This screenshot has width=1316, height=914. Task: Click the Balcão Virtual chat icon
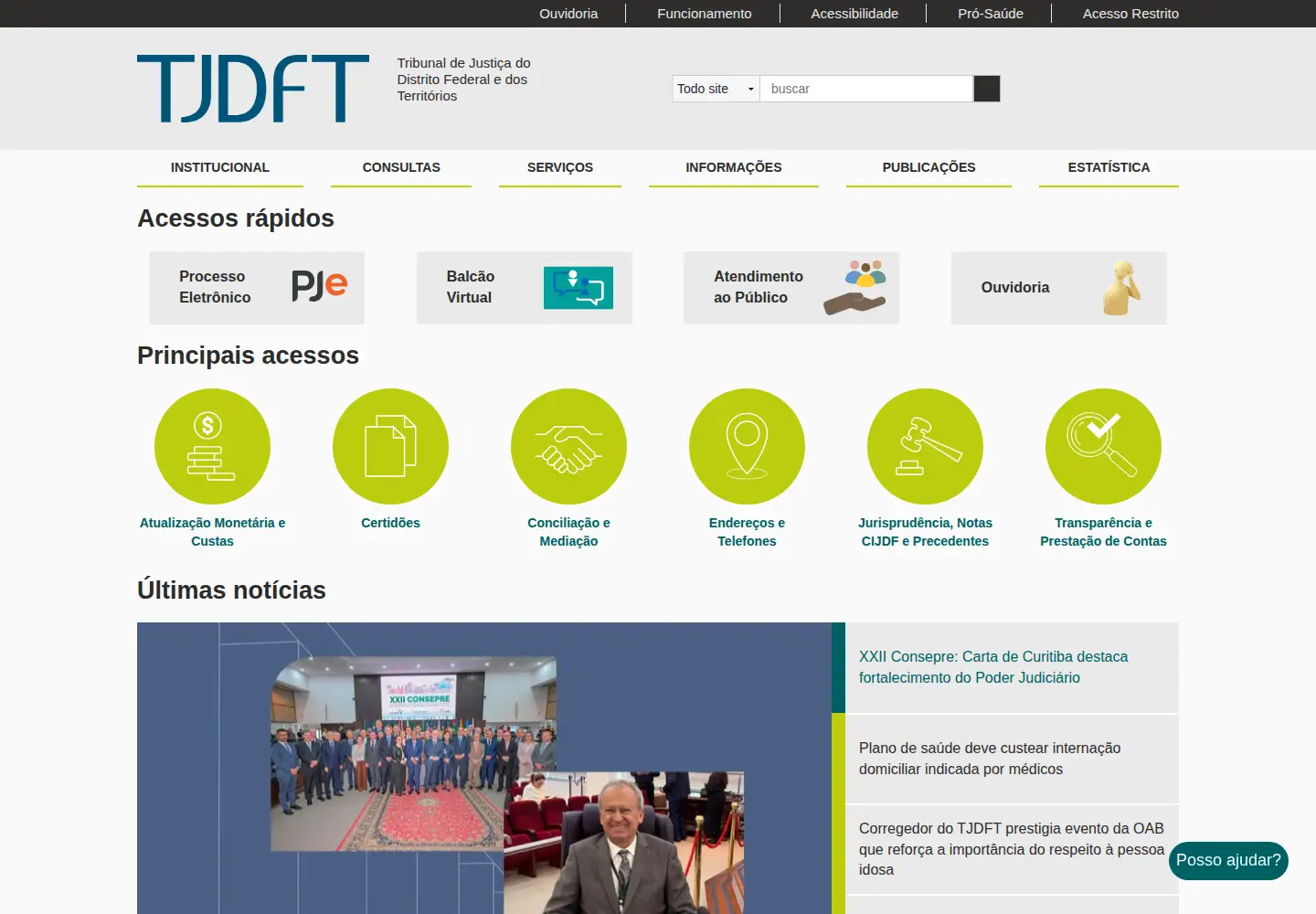pos(578,288)
